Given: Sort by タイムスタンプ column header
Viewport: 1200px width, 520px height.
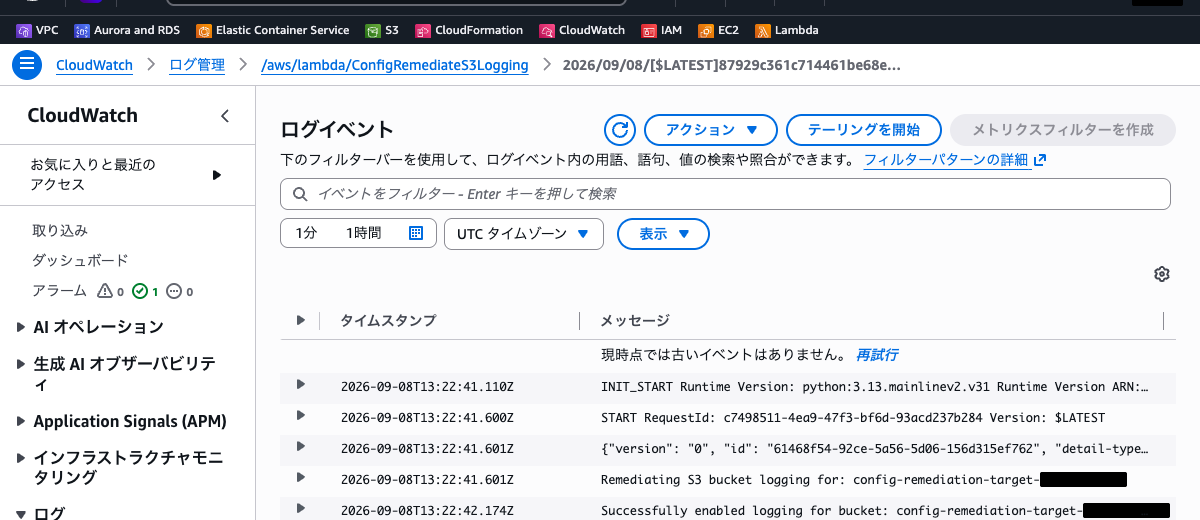Looking at the screenshot, I should click(x=388, y=320).
